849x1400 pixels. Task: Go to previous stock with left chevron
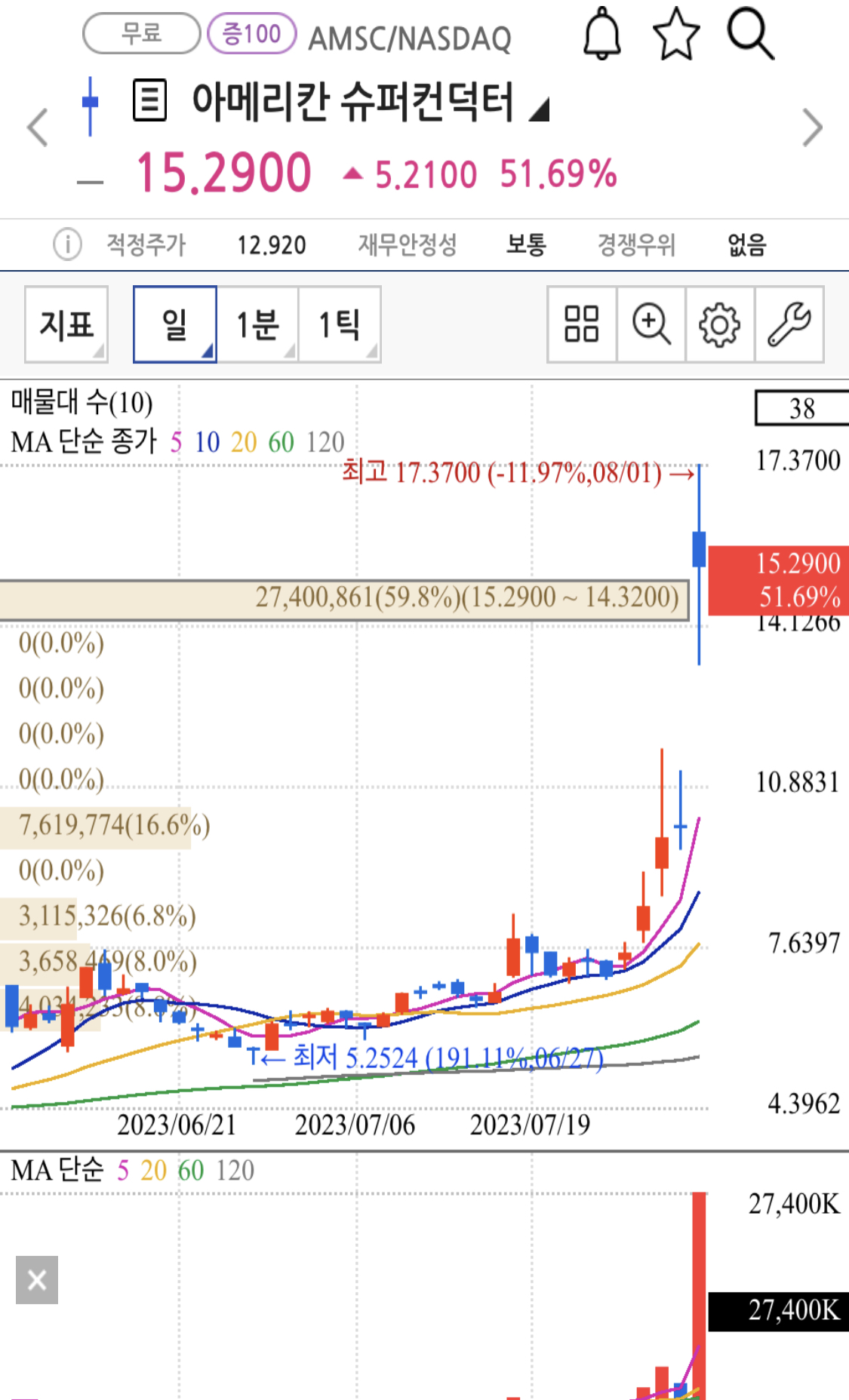[x=37, y=127]
